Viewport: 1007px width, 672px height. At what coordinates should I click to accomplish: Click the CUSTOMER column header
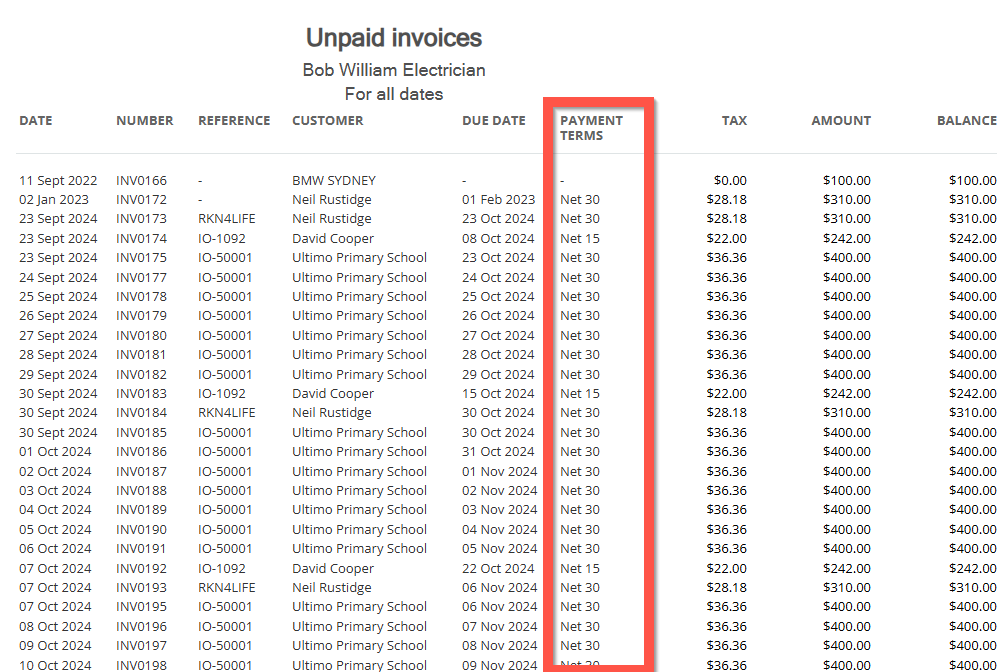[328, 120]
